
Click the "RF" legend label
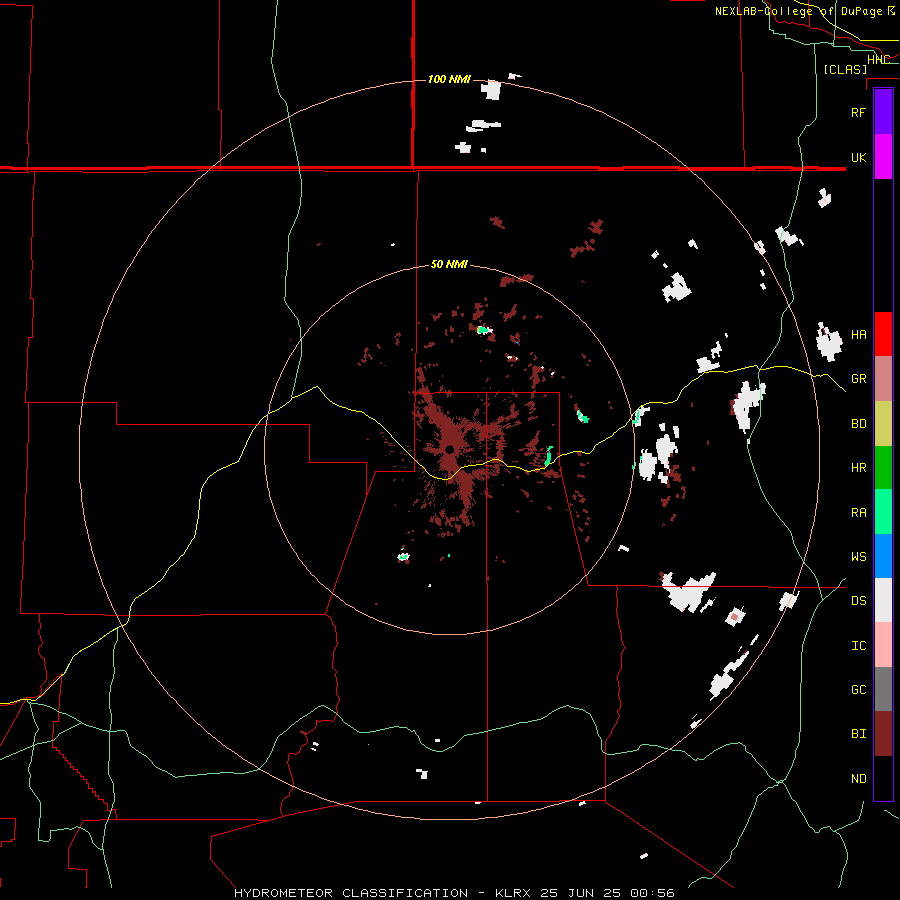tap(859, 112)
